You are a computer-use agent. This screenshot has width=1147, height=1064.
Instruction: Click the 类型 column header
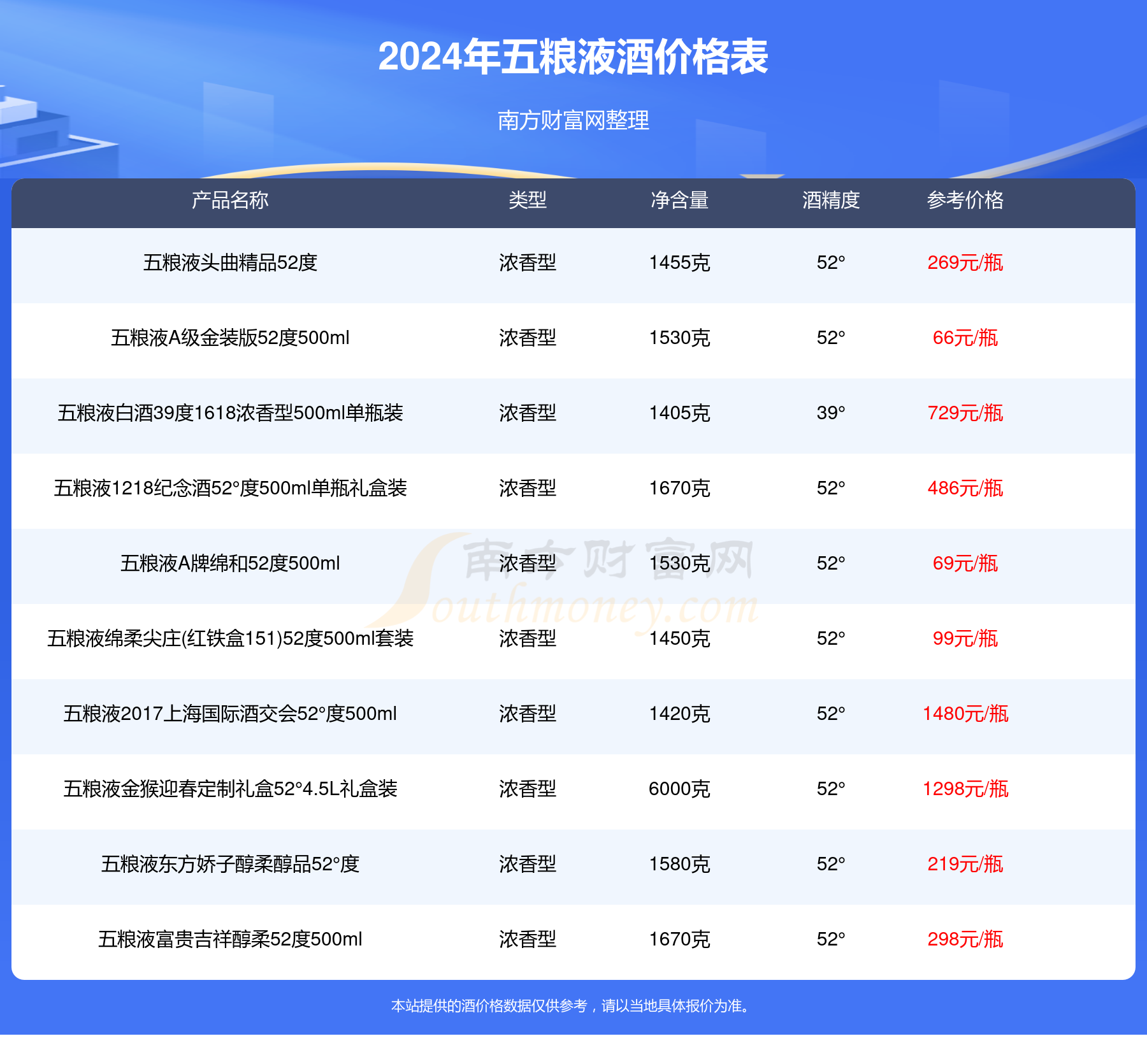click(528, 201)
